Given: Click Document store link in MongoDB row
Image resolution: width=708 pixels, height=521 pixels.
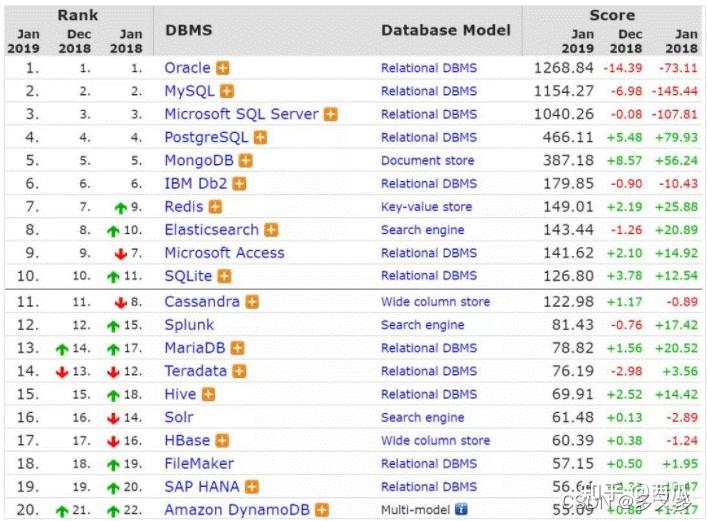Looking at the screenshot, I should pos(426,161).
